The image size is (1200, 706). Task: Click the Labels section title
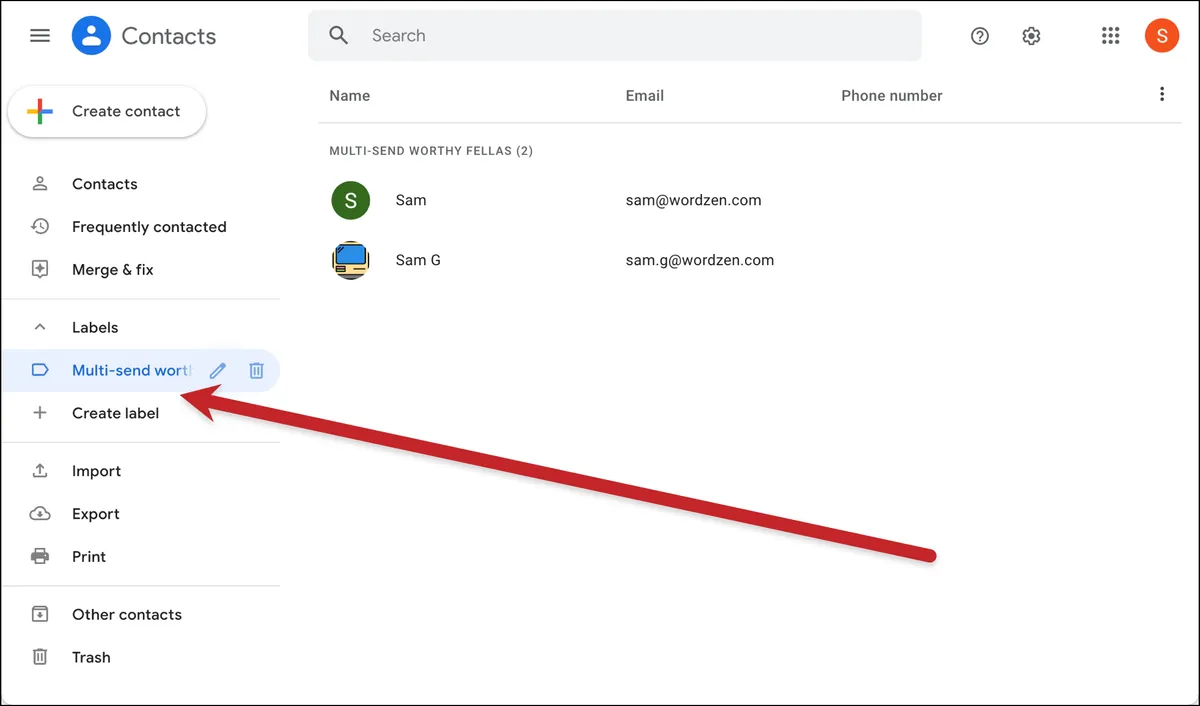click(95, 327)
